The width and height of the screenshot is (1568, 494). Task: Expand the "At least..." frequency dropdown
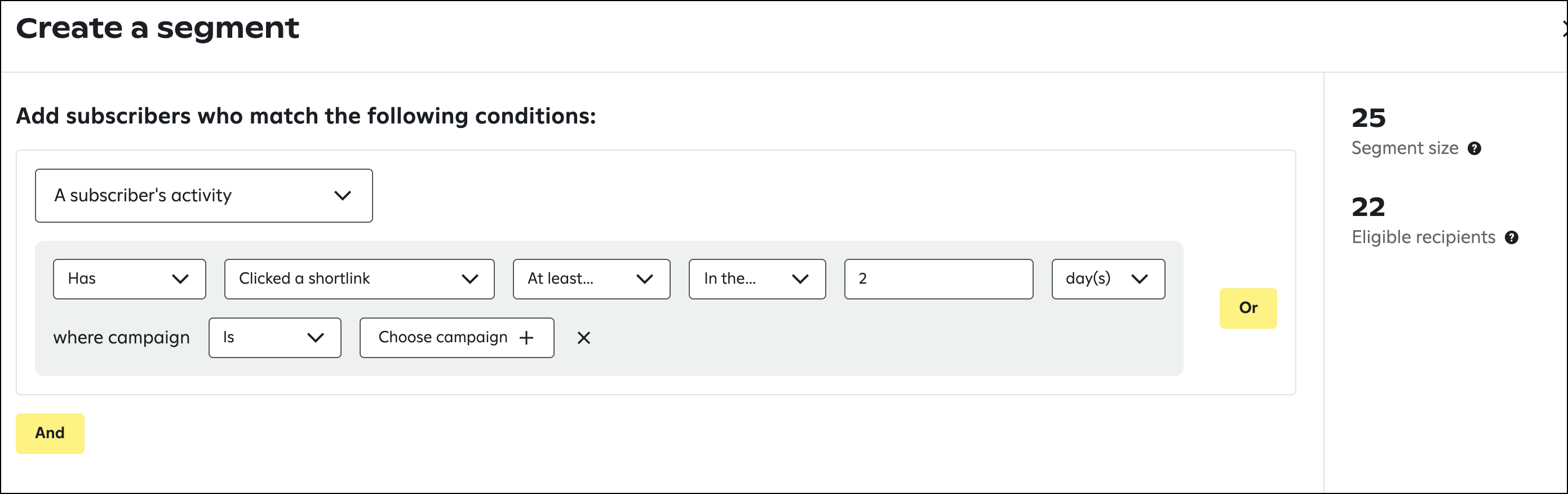click(591, 279)
